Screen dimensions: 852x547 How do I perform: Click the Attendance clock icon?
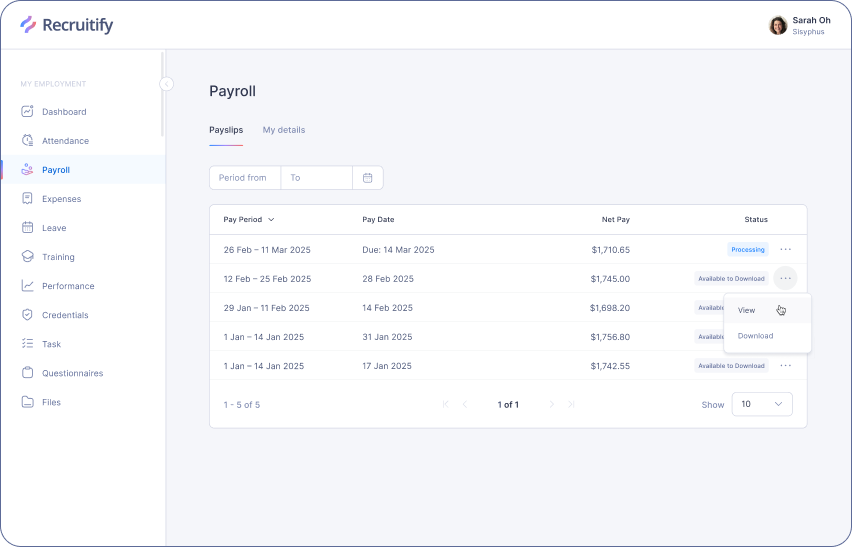coord(27,140)
